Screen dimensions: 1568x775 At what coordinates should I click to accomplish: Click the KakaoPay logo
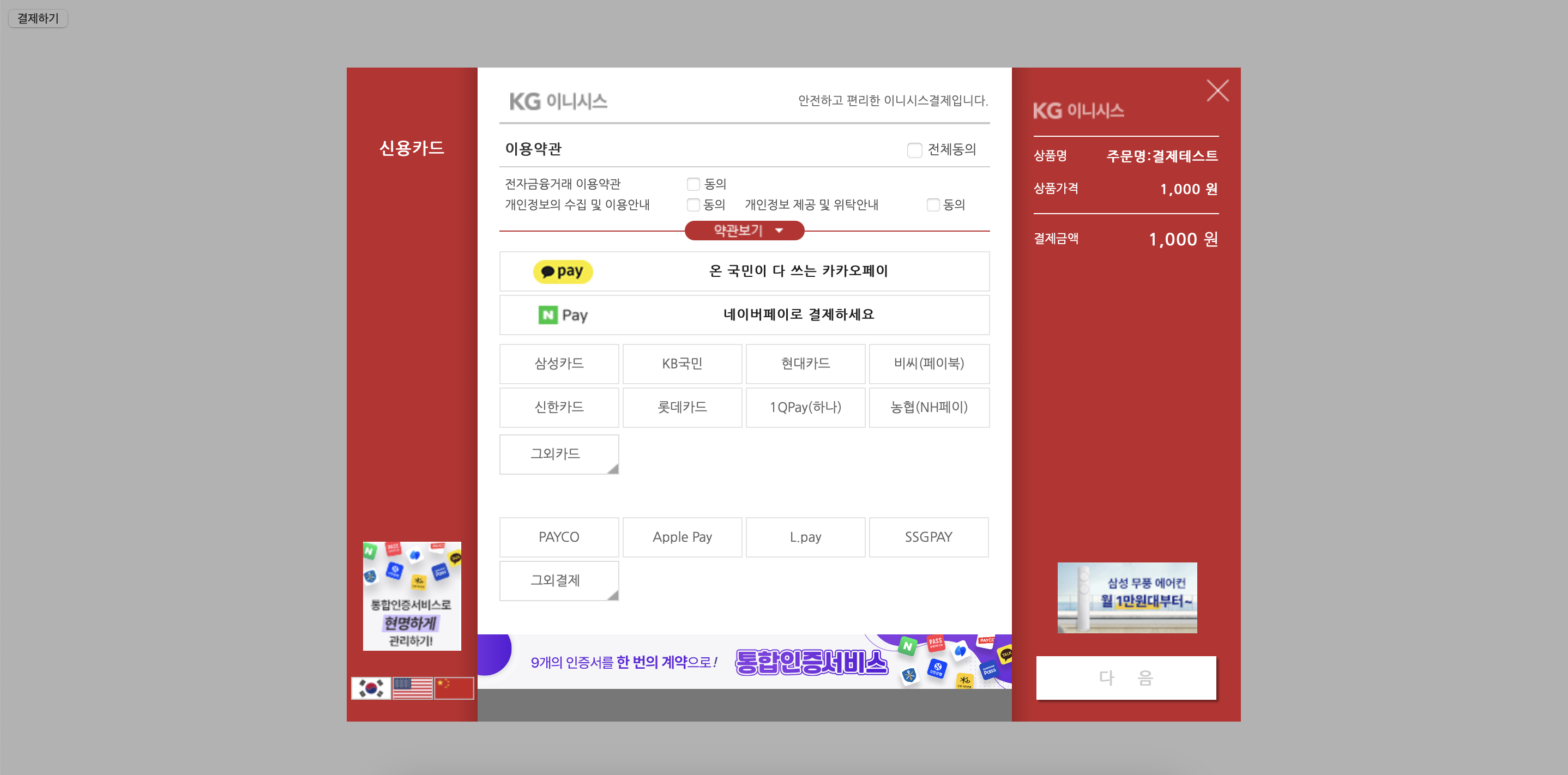(563, 271)
